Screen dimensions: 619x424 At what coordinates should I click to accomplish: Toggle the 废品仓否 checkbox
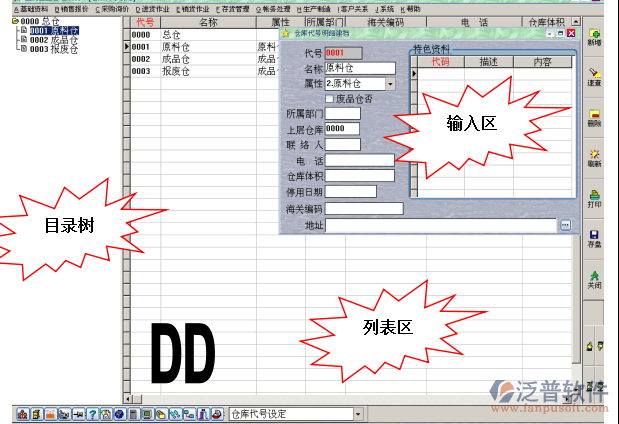click(x=330, y=98)
